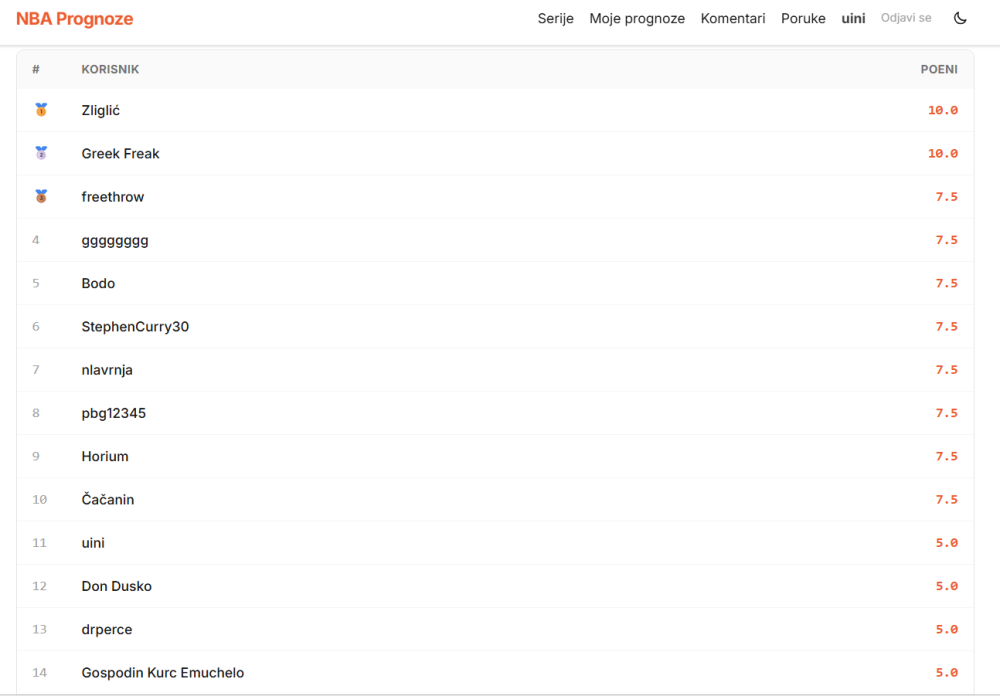Click StephenCurry30's 7.5 points value
The image size is (1000, 696).
[946, 327]
